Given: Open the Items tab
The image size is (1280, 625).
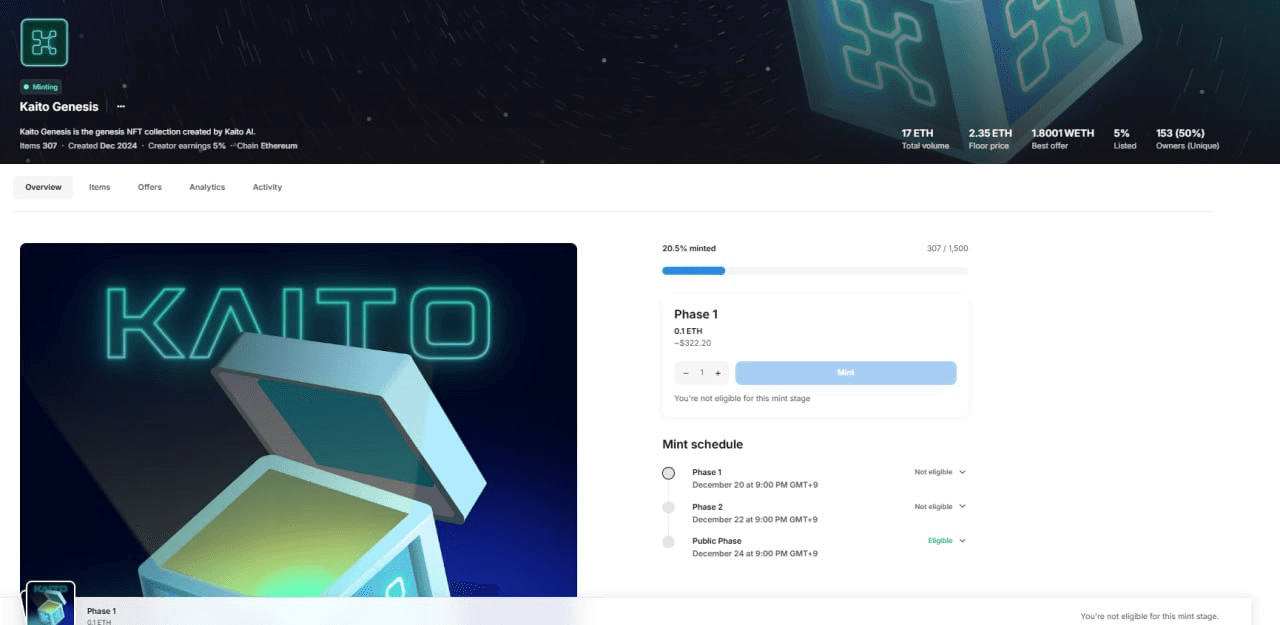Looking at the screenshot, I should pyautogui.click(x=99, y=187).
